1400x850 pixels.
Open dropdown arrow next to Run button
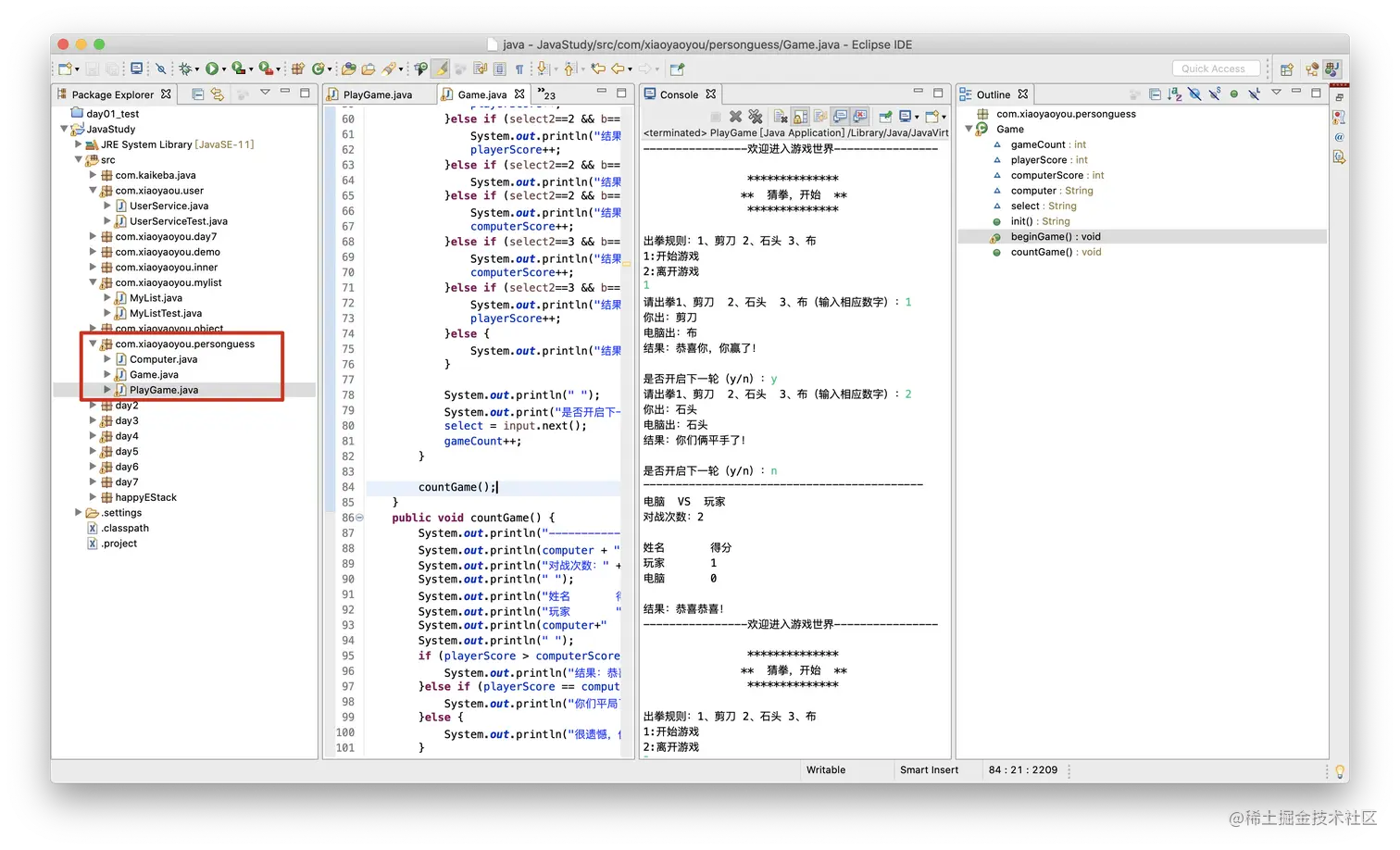224,69
